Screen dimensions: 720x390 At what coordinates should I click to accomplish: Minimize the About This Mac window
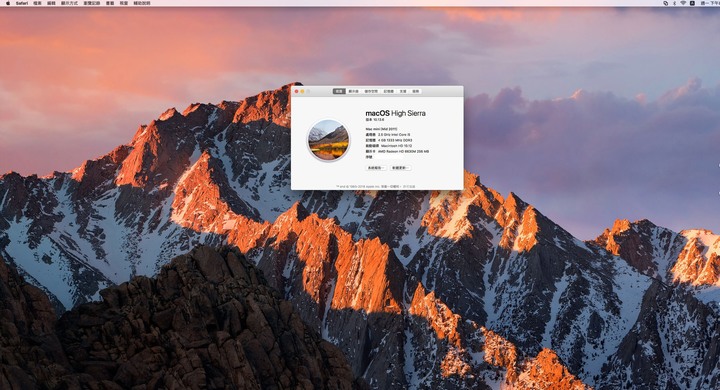pos(302,91)
